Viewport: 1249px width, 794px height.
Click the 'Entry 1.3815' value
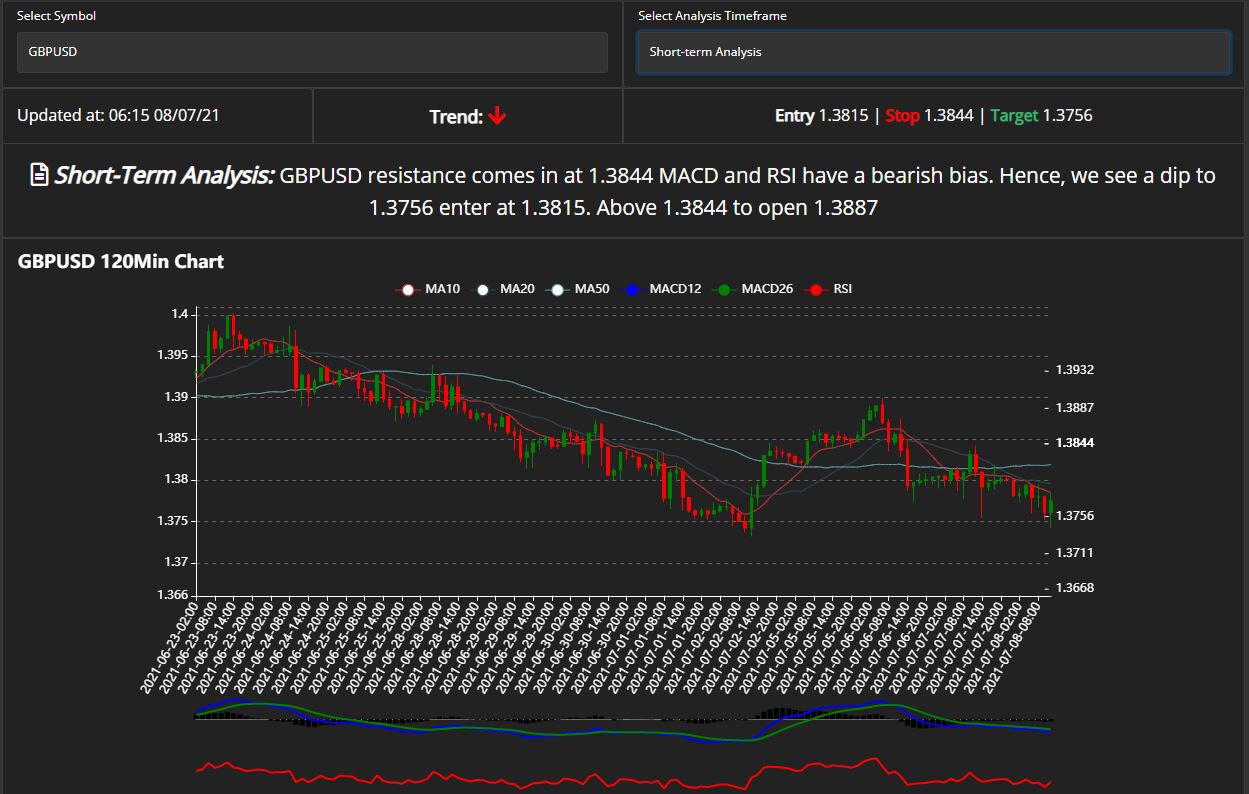(x=821, y=115)
